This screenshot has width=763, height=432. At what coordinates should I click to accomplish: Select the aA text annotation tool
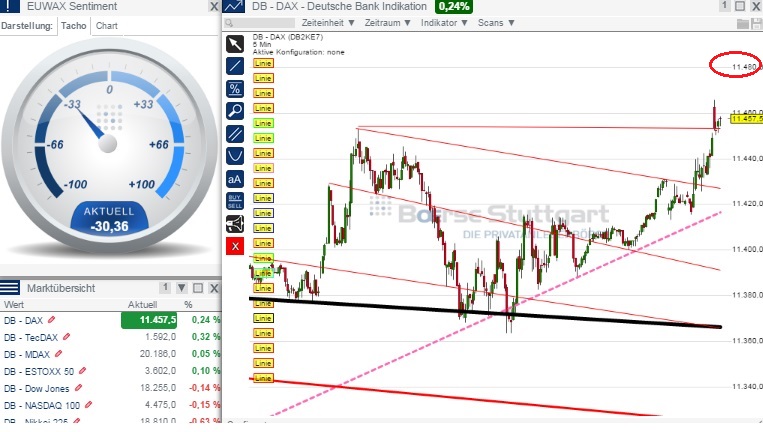click(x=235, y=179)
